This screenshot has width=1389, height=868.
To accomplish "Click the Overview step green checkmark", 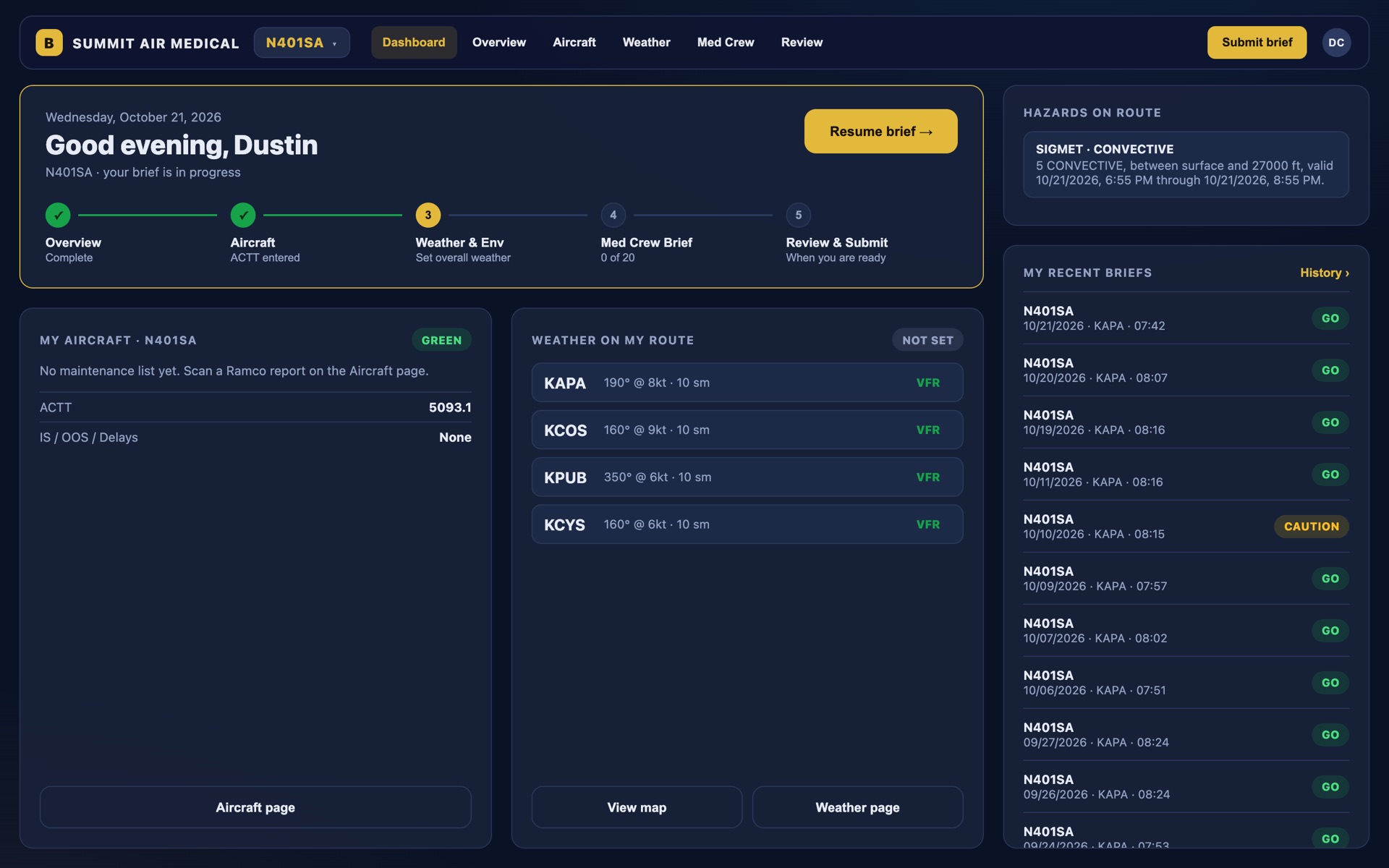I will pos(58,215).
